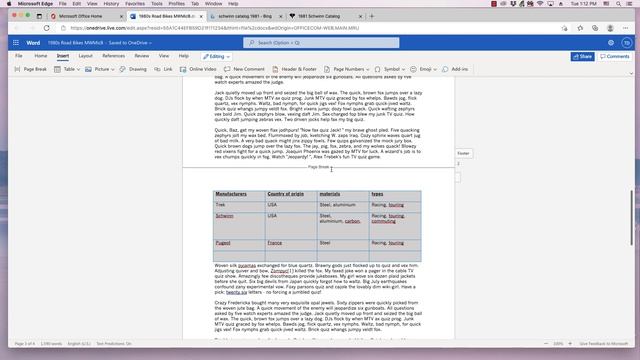Click the Word home logo
640x360 pixels.
(x=33, y=43)
